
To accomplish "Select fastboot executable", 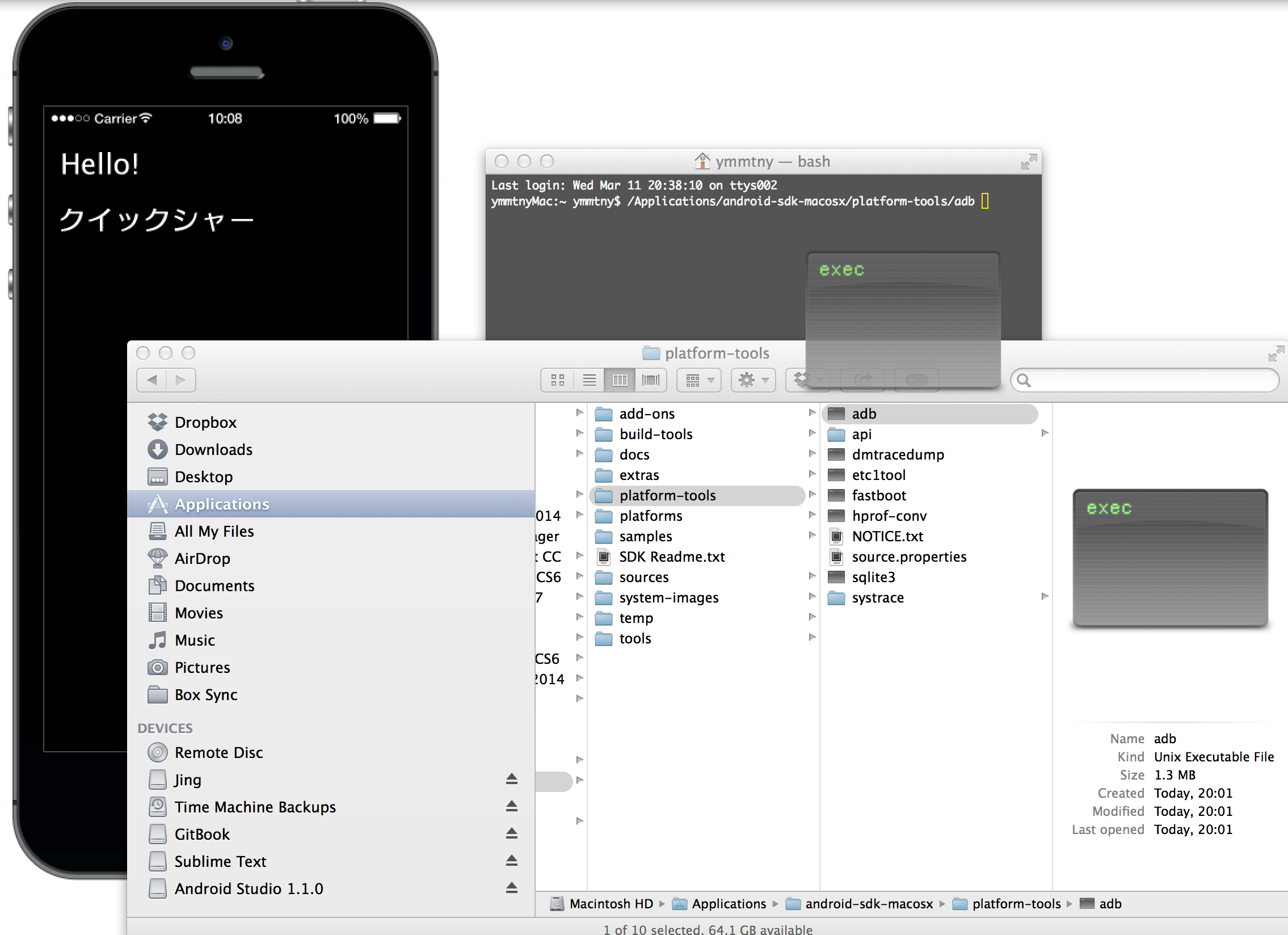I will coord(929,496).
